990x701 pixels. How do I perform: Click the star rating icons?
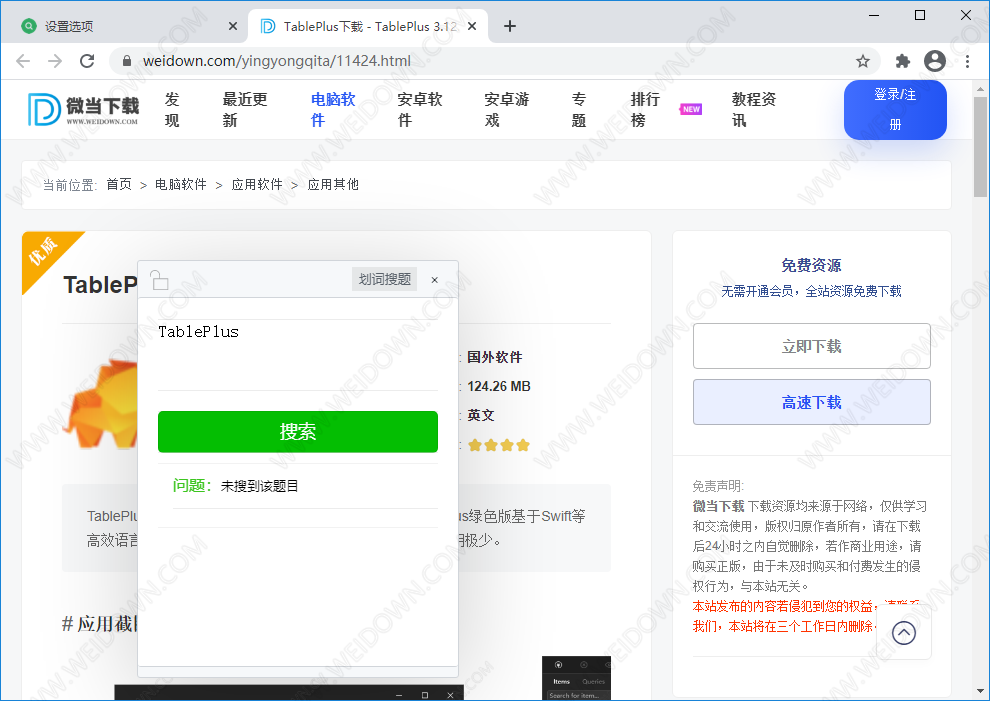[499, 445]
